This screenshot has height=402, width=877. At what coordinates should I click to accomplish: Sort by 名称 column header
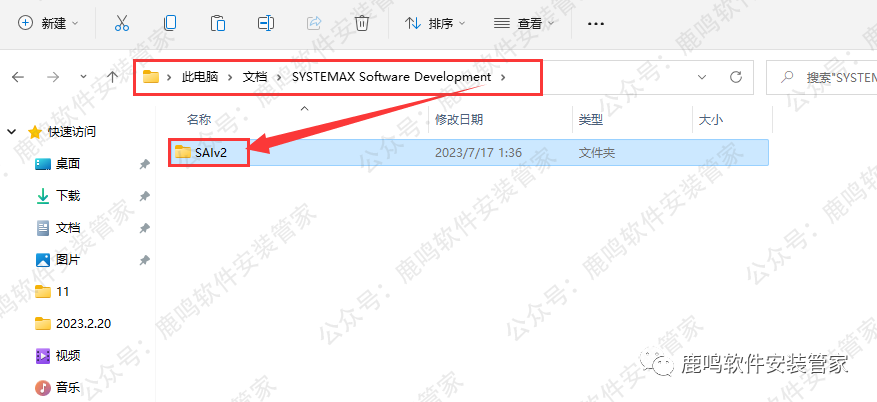pos(198,119)
